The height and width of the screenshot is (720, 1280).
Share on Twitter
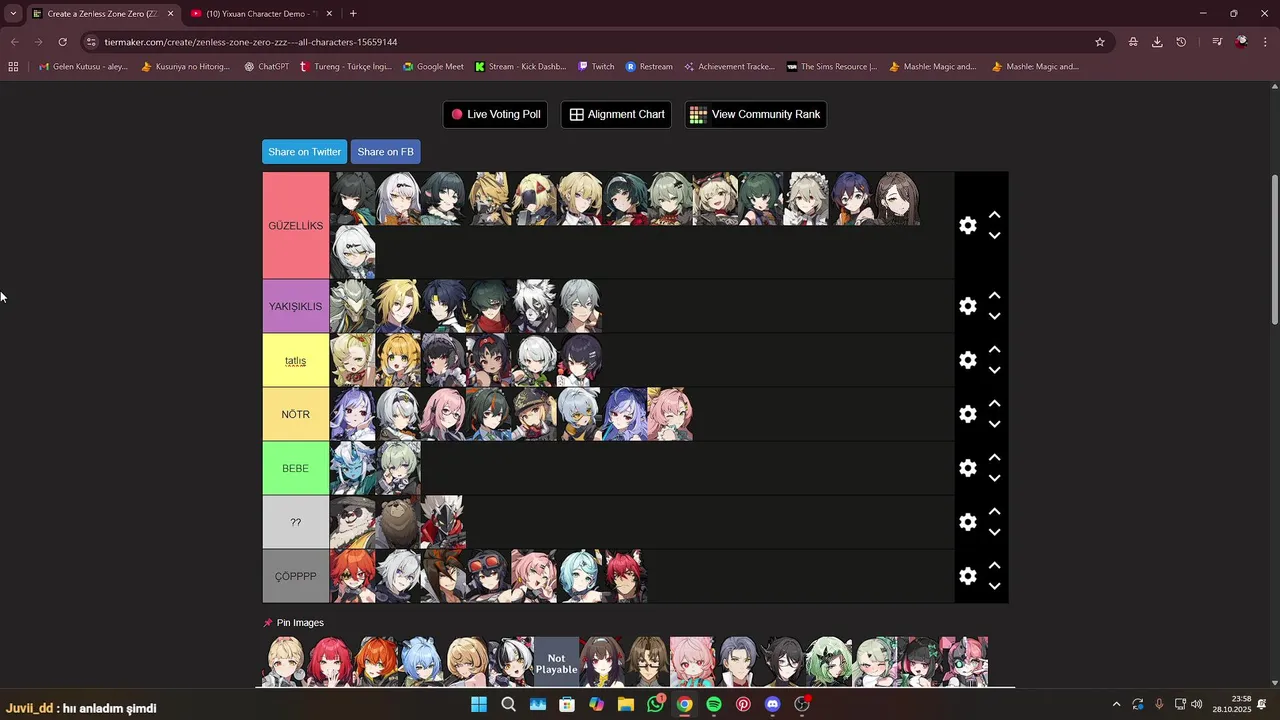304,152
